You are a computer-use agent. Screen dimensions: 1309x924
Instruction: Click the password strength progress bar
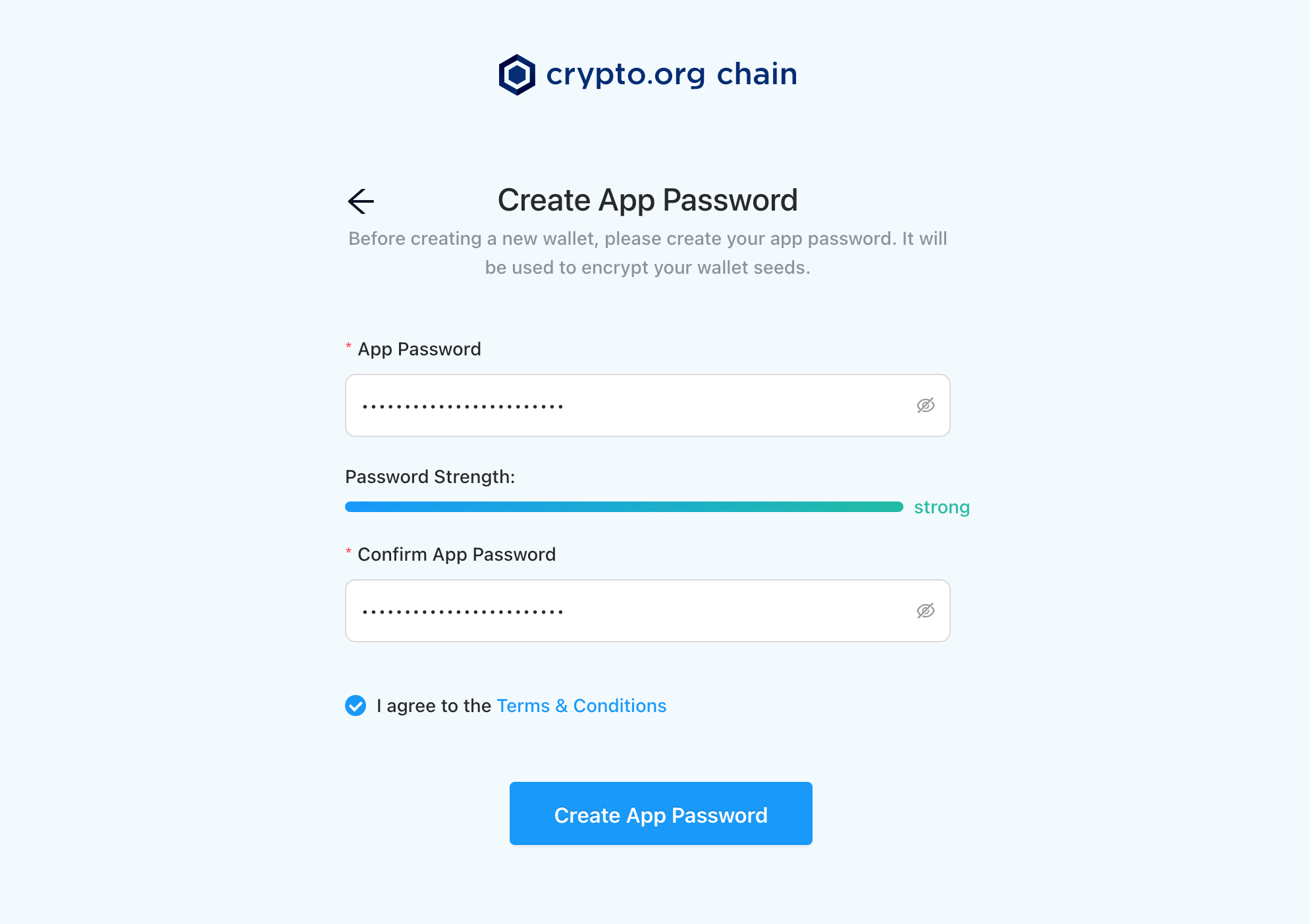click(x=624, y=507)
